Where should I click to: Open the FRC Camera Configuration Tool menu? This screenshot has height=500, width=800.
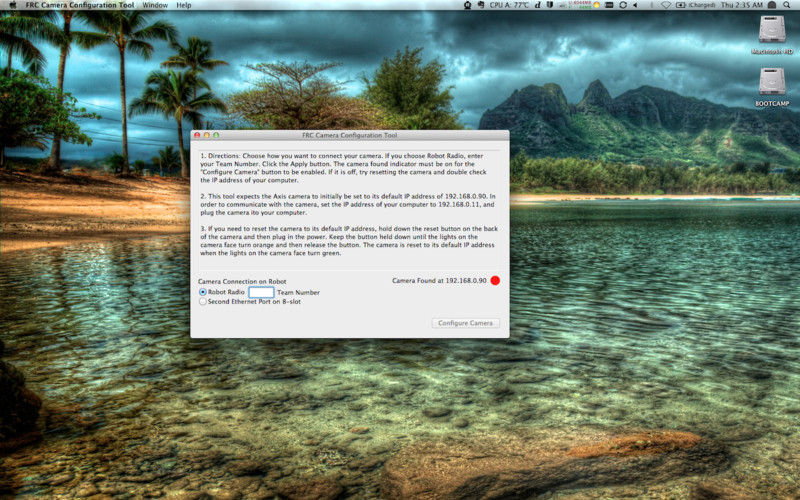pos(80,5)
